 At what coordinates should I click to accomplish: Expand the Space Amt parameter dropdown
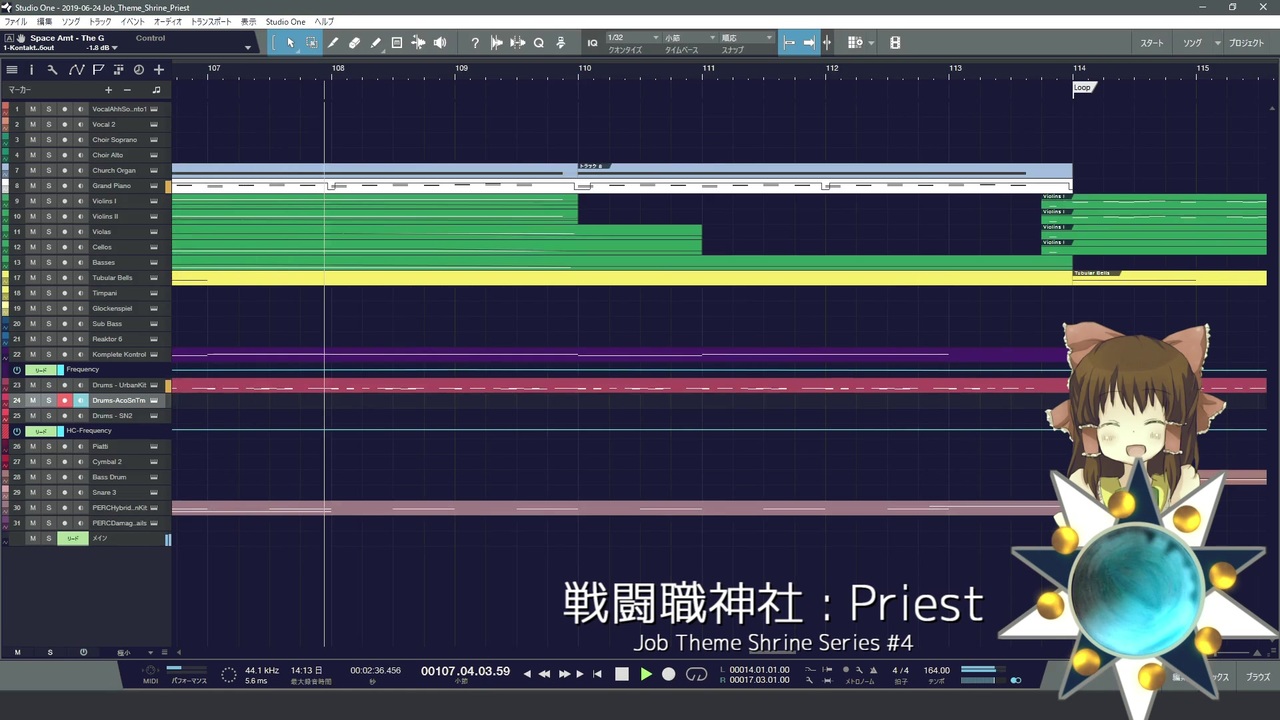(x=248, y=47)
